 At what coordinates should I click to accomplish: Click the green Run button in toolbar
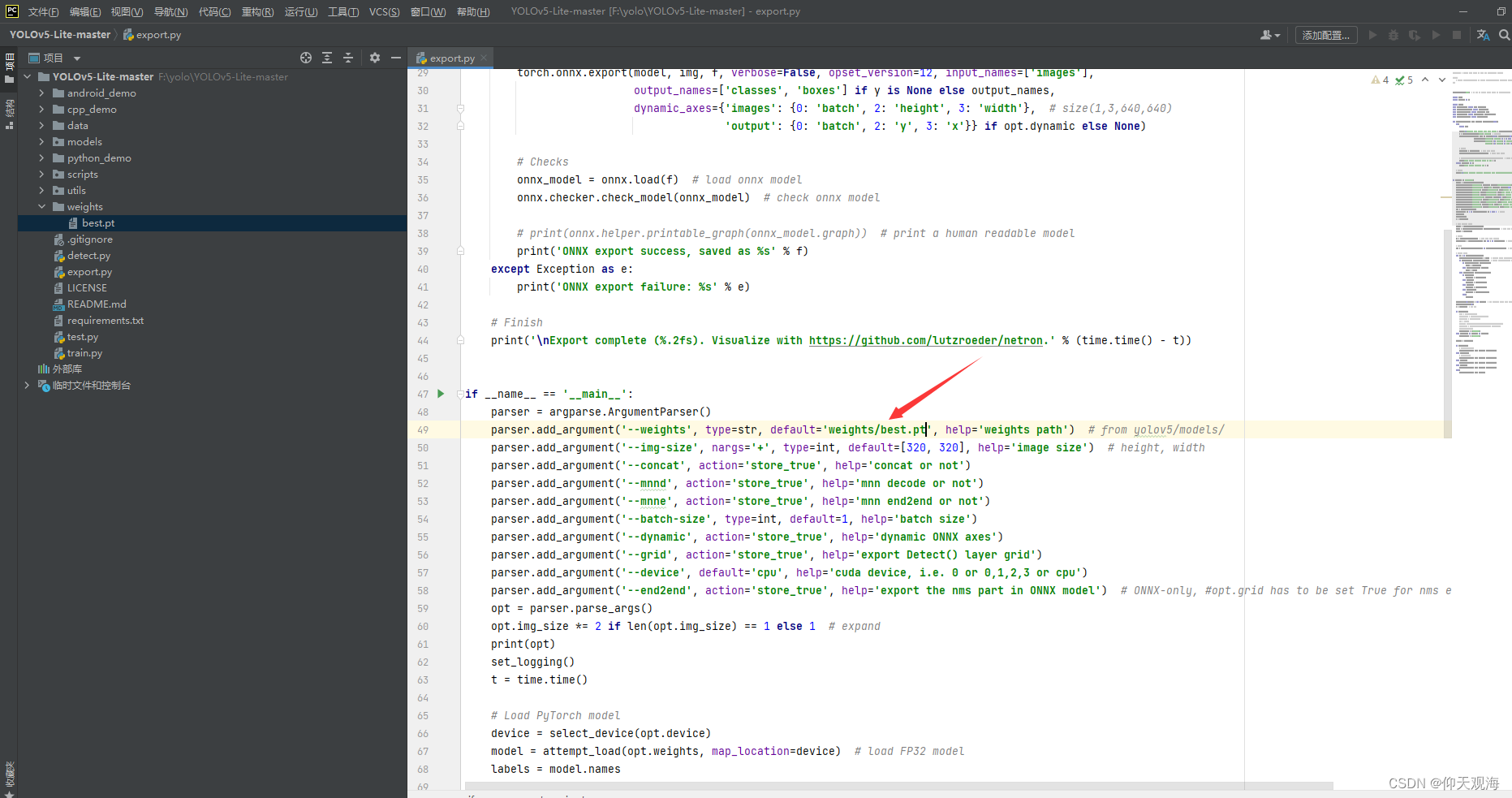(1372, 35)
